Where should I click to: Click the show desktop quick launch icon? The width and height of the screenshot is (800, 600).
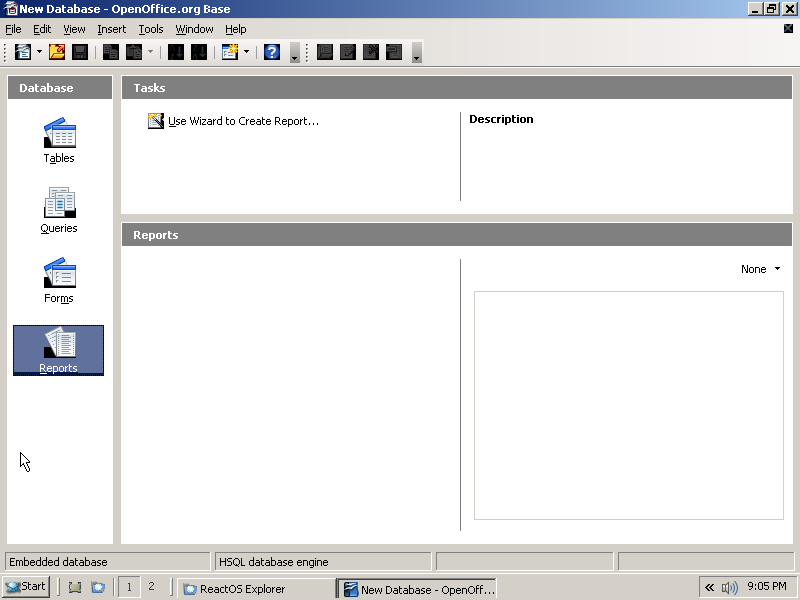coord(75,587)
